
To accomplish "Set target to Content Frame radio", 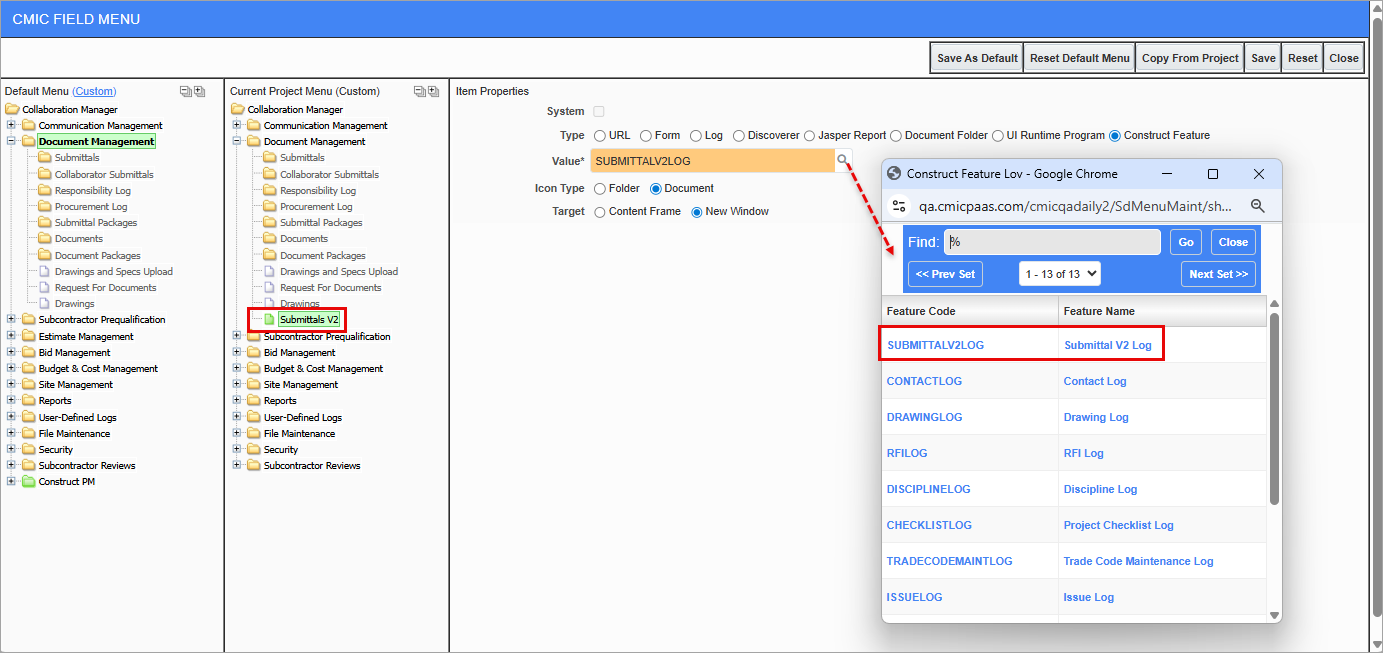I will 600,212.
